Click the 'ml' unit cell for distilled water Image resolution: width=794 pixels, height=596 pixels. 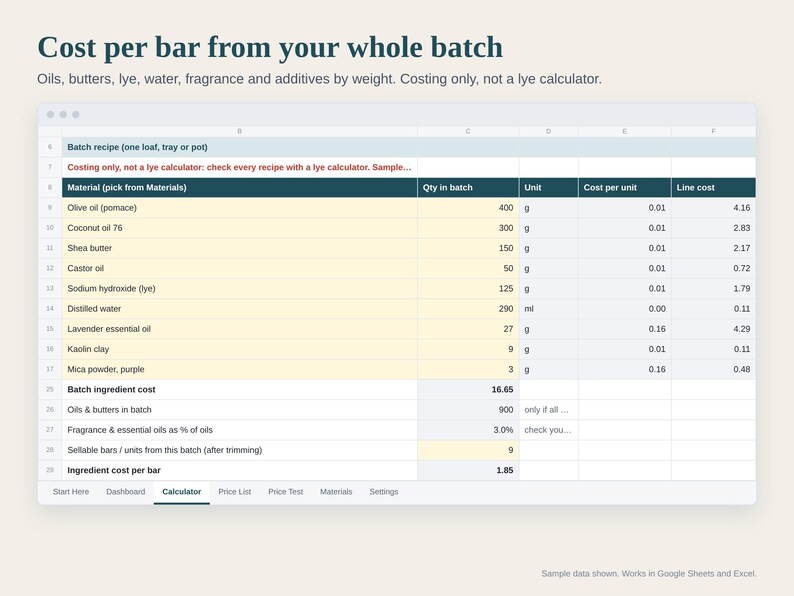[x=548, y=309]
